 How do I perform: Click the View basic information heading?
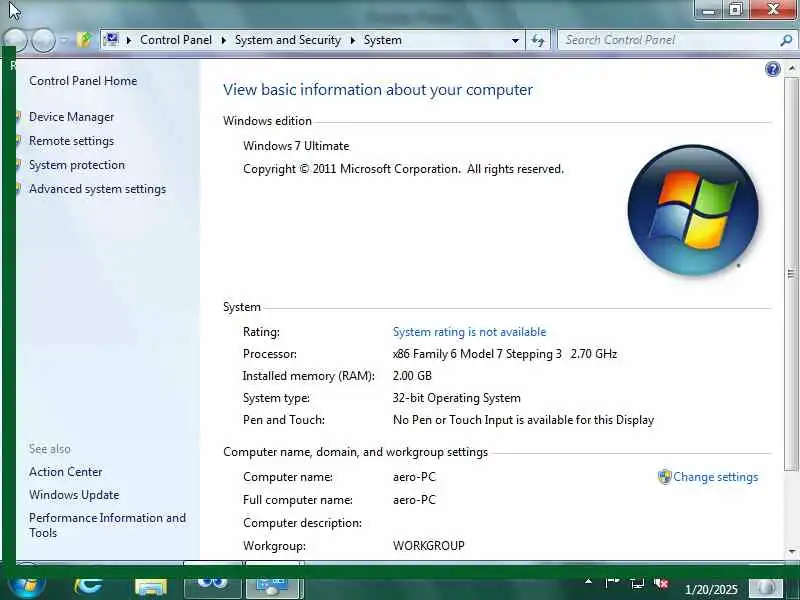378,90
